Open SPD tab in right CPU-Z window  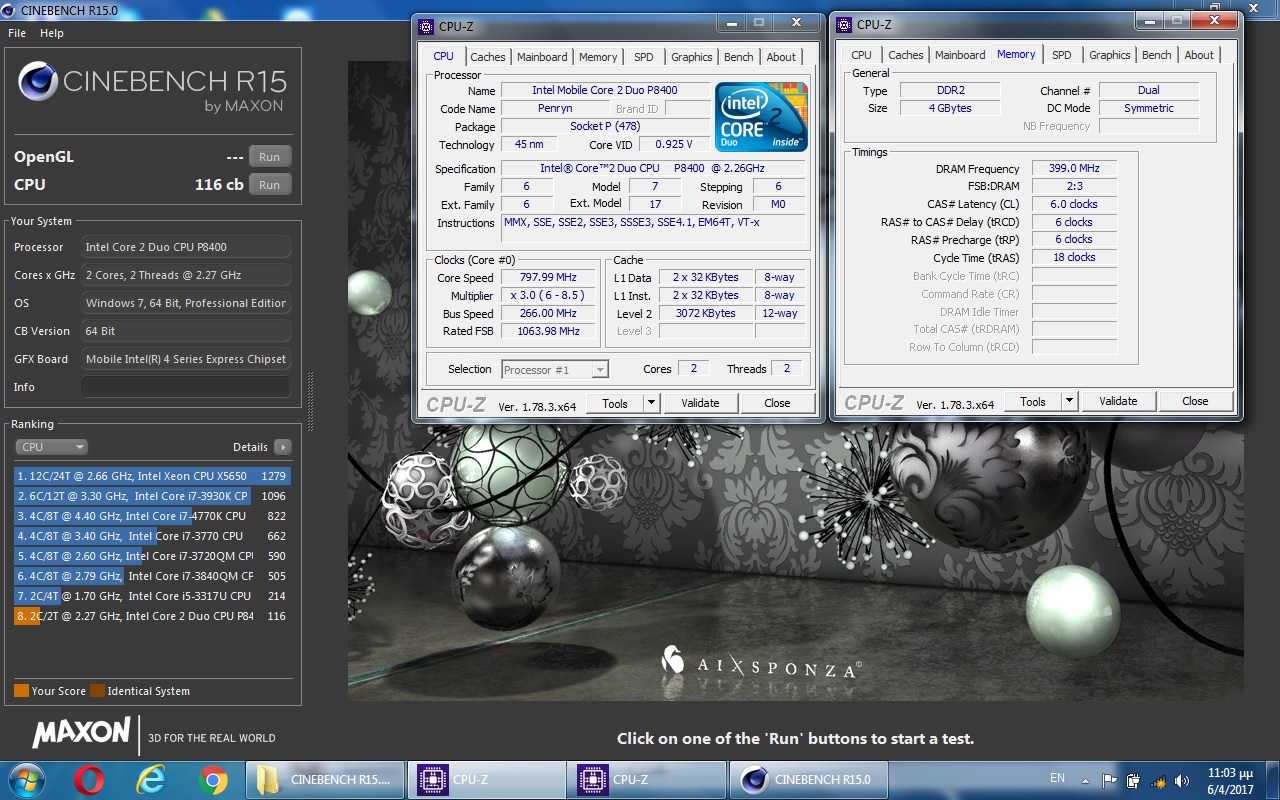click(1062, 55)
